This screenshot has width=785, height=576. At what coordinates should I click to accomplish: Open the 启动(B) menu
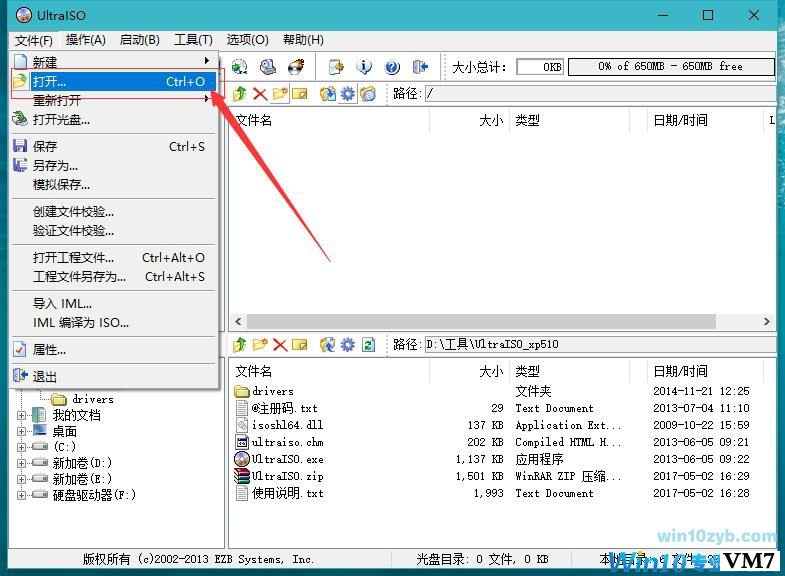tap(140, 40)
